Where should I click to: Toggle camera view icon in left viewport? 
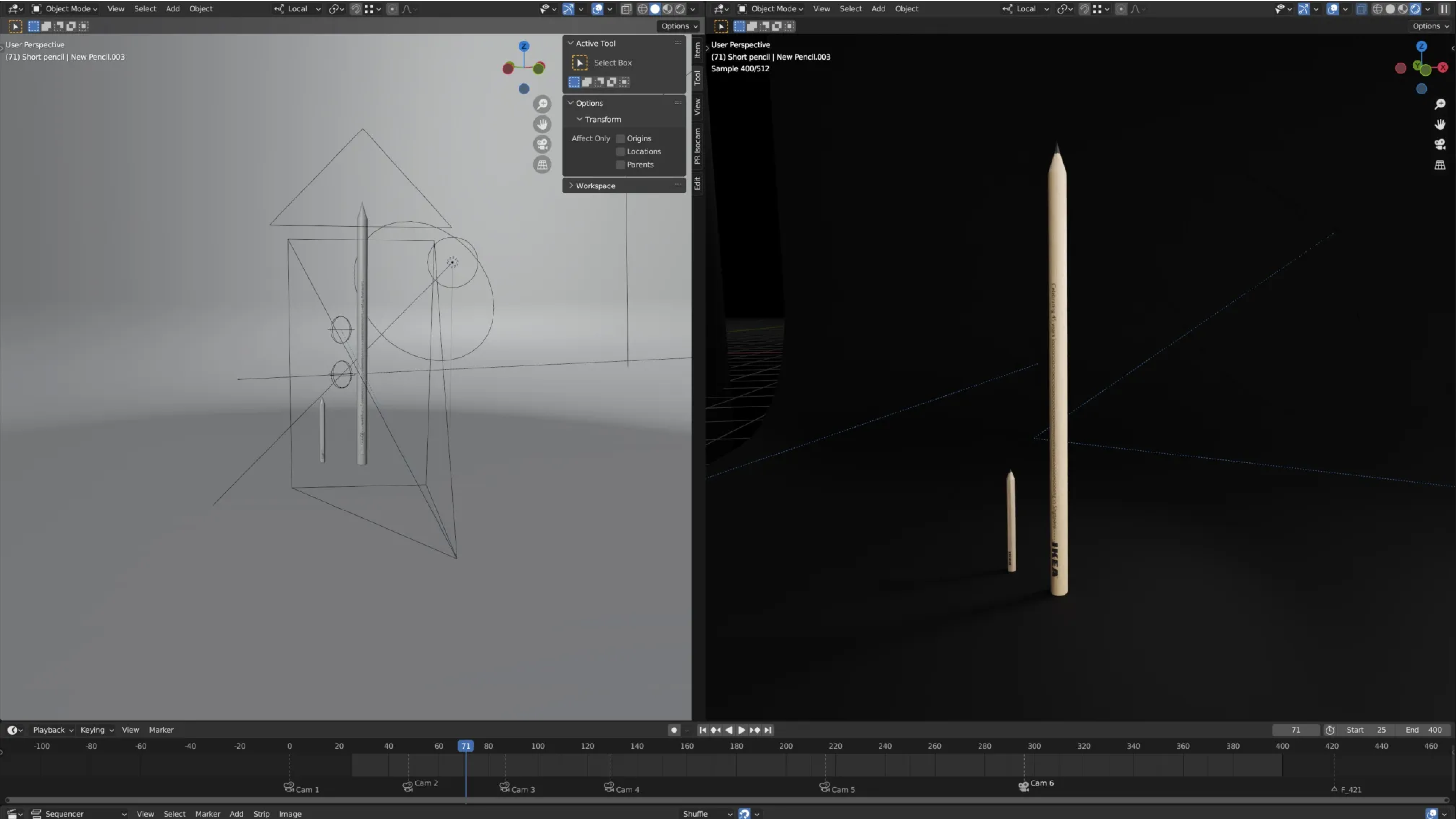542,144
